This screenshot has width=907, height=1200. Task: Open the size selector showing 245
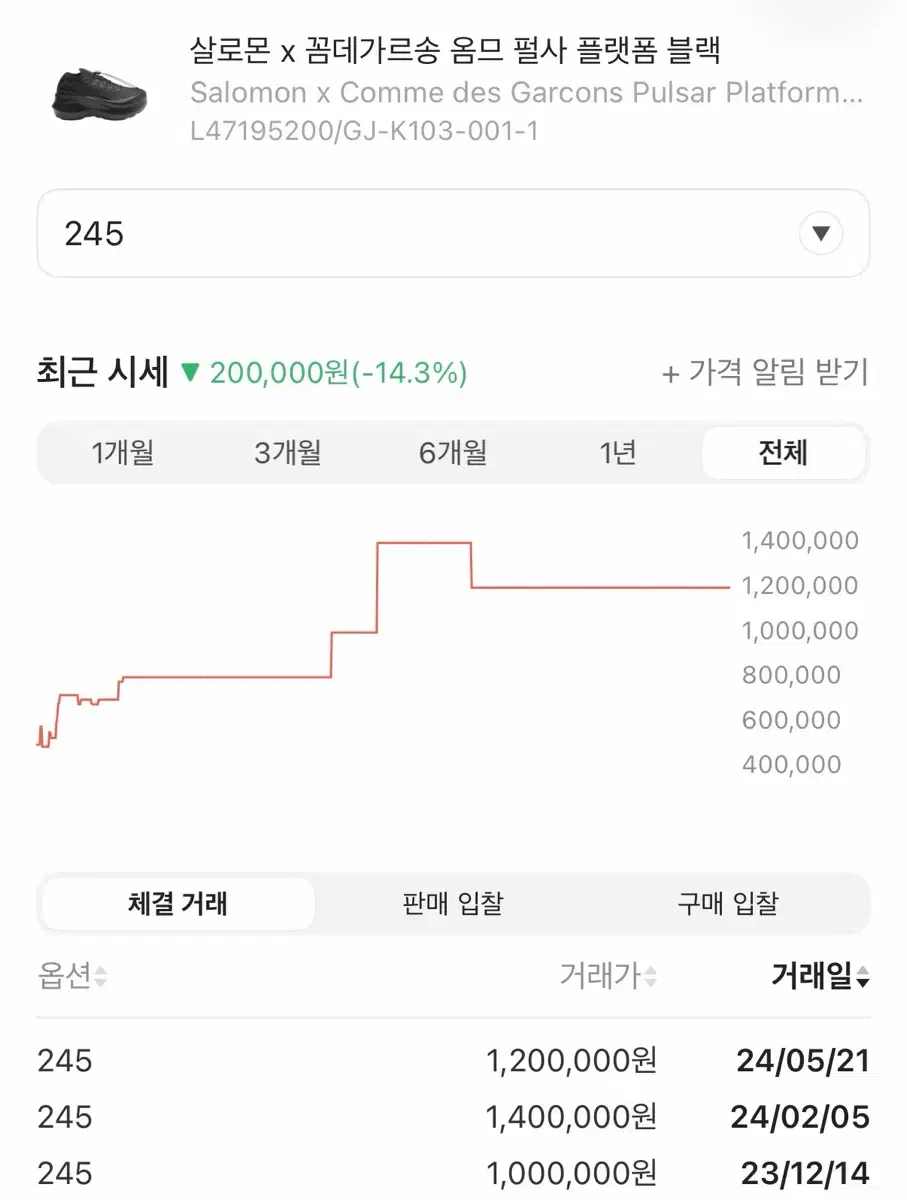(x=452, y=234)
